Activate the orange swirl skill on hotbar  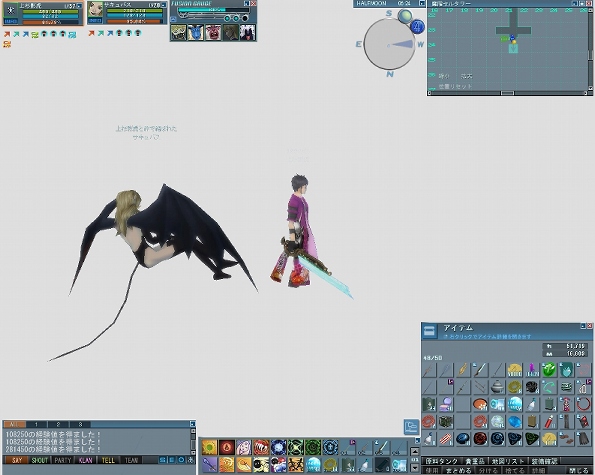point(227,464)
